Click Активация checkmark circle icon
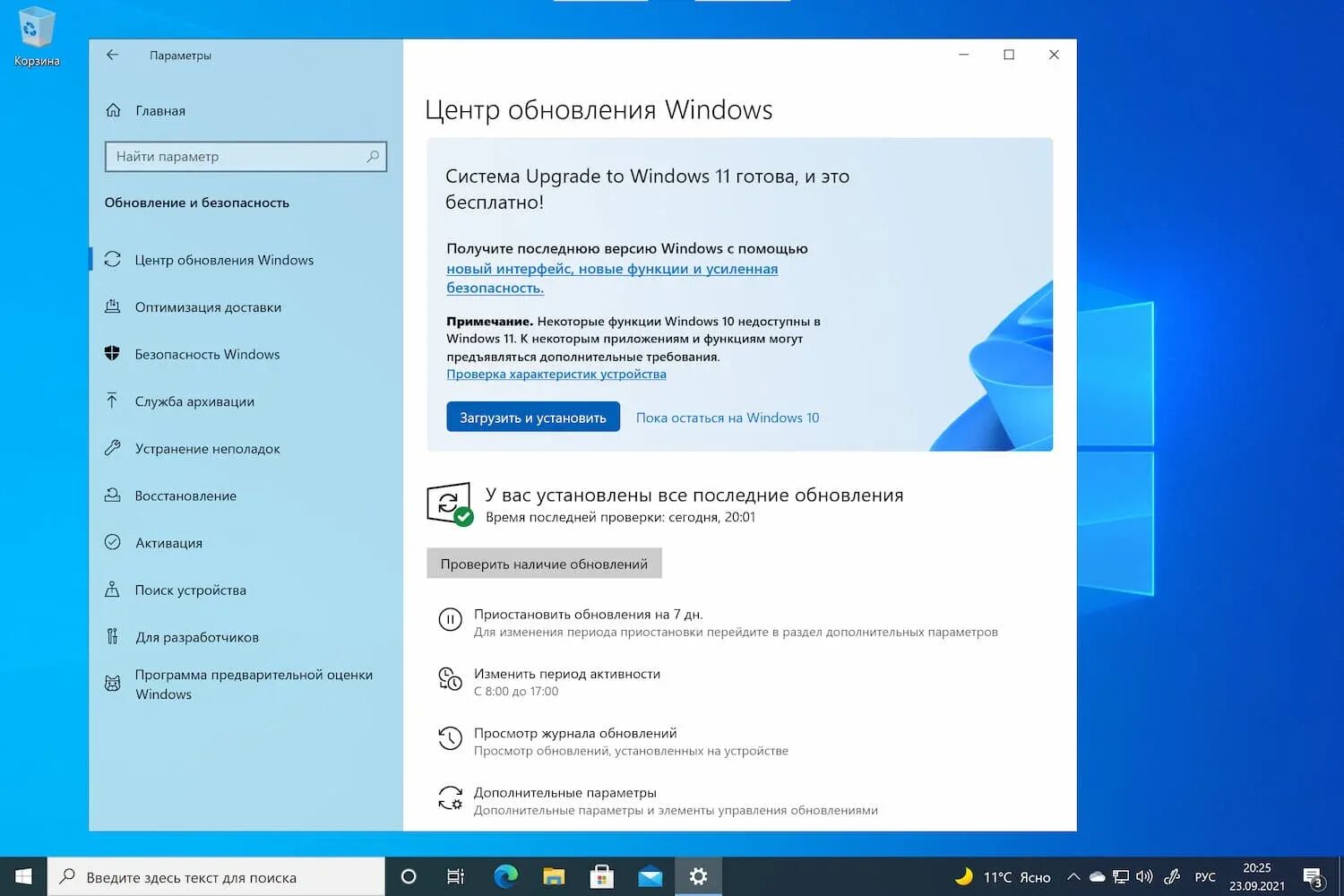The image size is (1344, 896). pyautogui.click(x=112, y=542)
